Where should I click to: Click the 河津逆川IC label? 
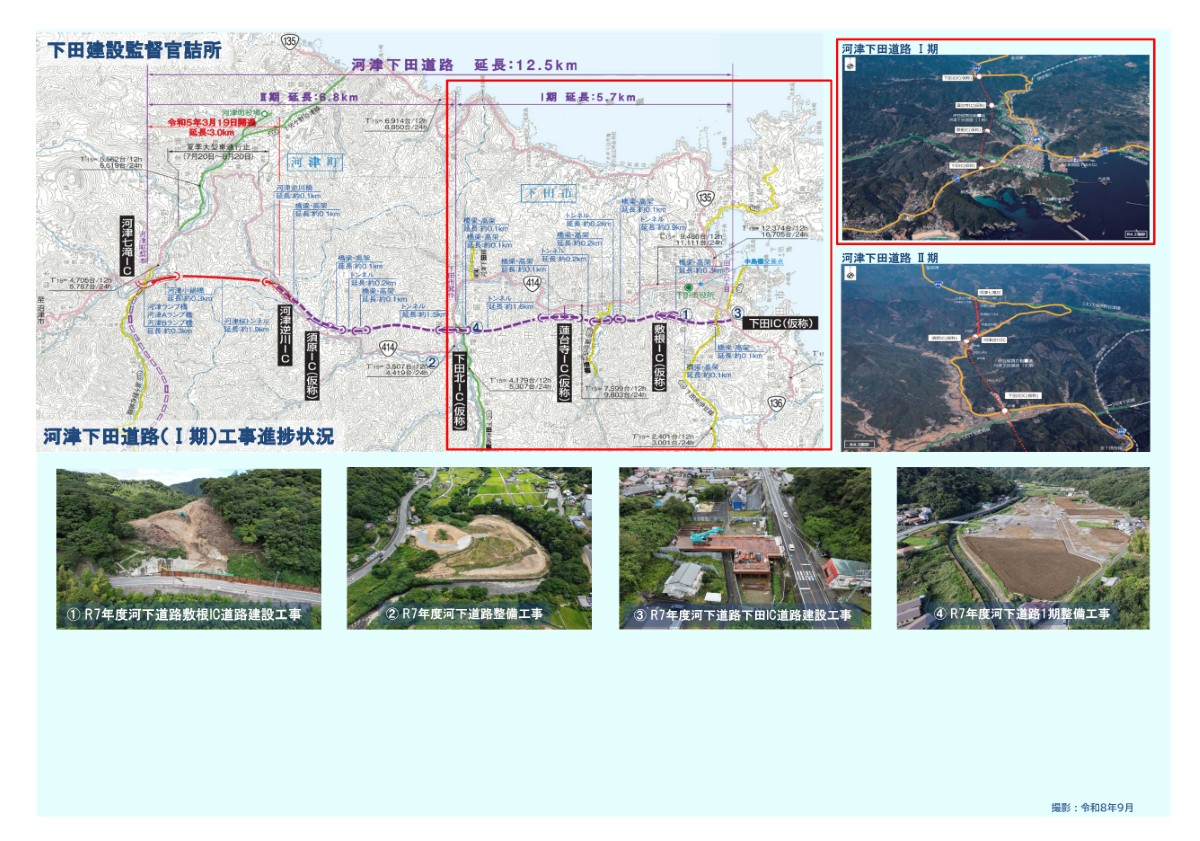click(283, 333)
